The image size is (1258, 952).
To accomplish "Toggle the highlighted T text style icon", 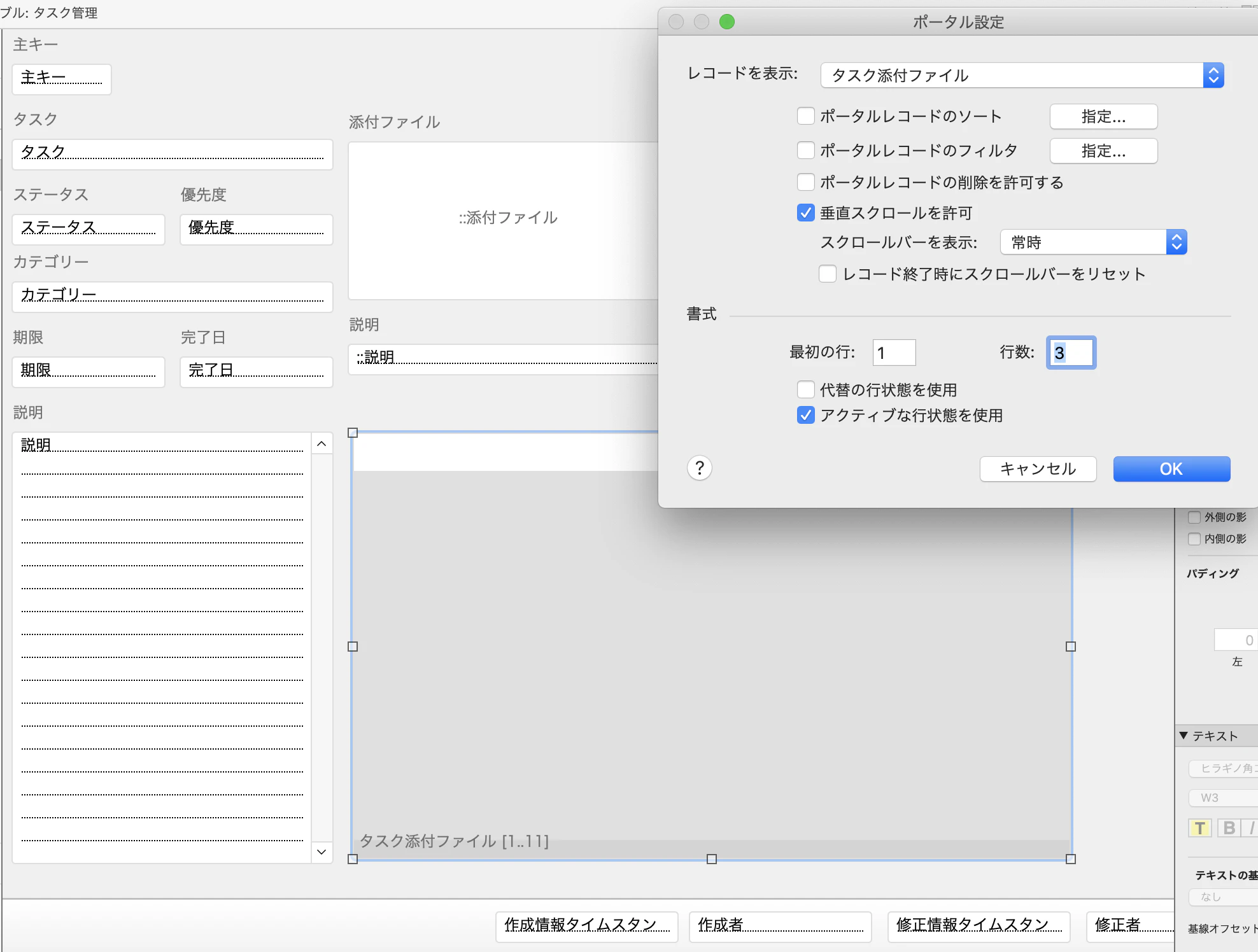I will [1200, 828].
